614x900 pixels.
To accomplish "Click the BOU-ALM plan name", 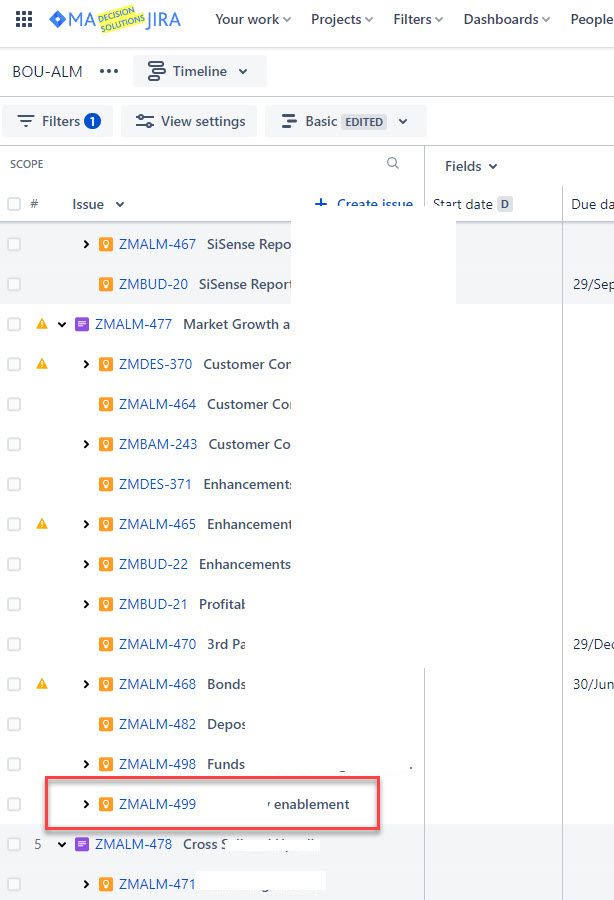I will click(47, 71).
